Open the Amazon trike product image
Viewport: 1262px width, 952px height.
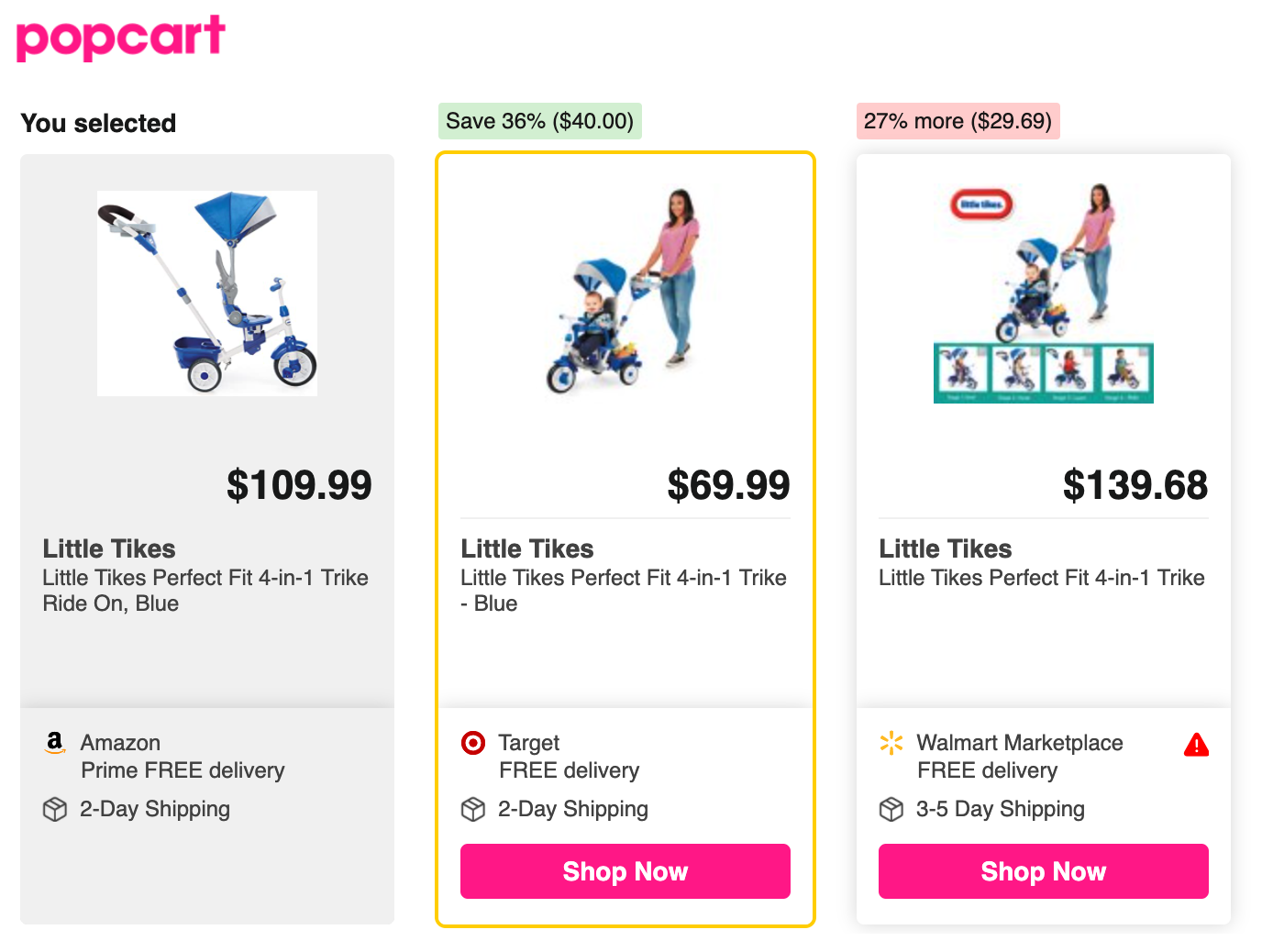pos(207,293)
